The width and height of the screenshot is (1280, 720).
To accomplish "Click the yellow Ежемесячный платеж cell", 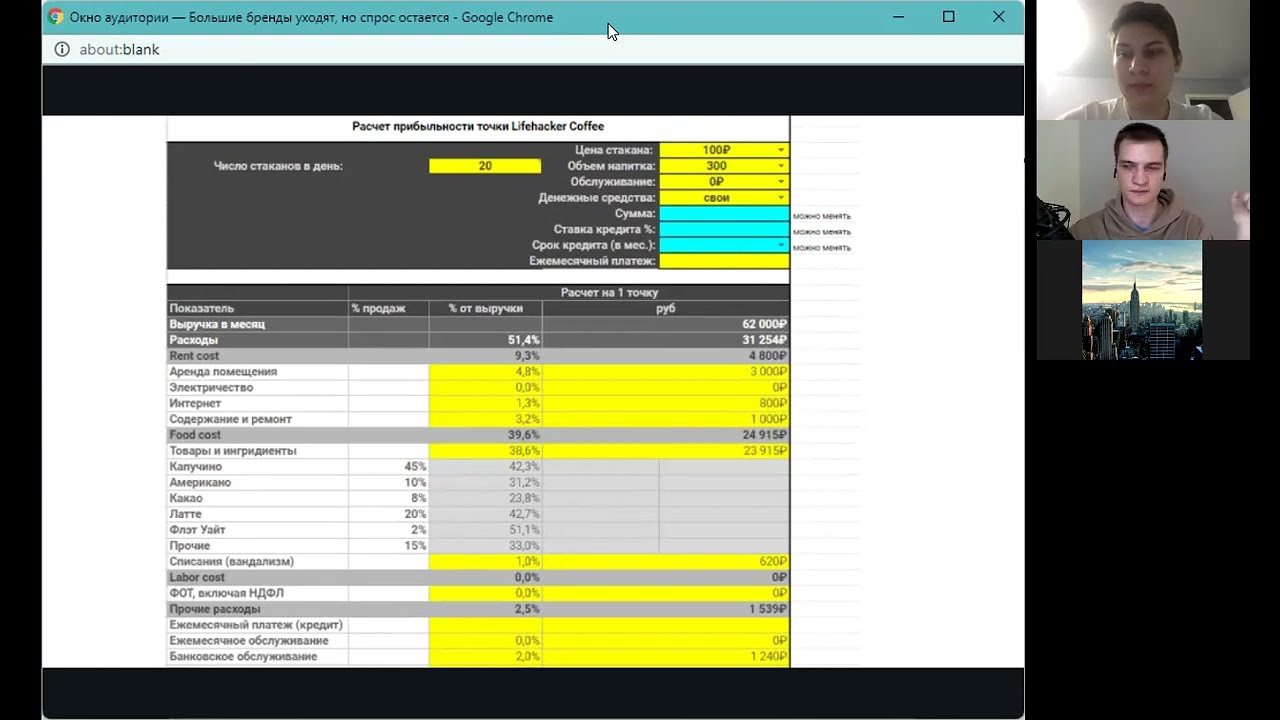I will [724, 261].
